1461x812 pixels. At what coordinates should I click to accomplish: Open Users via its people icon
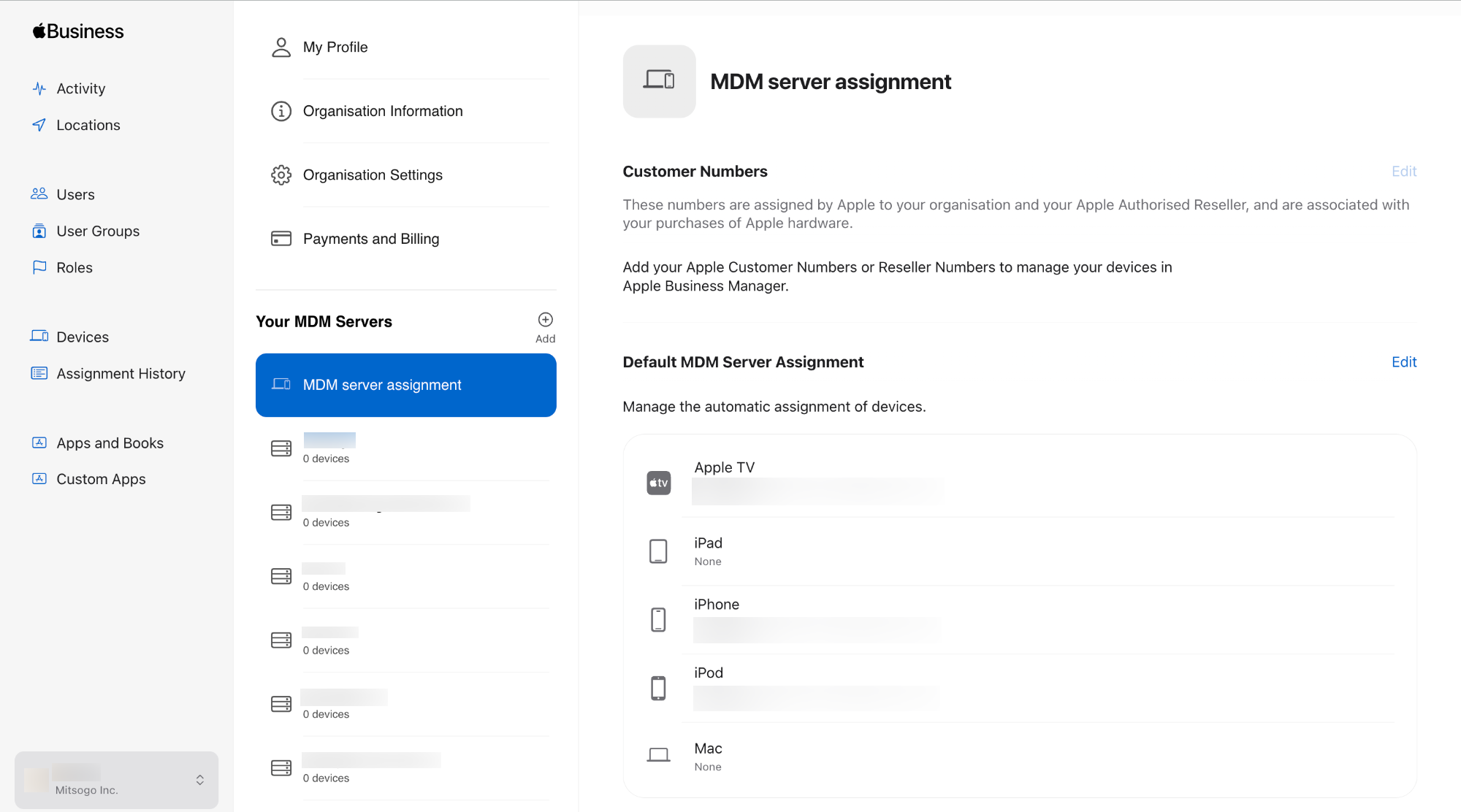[39, 194]
